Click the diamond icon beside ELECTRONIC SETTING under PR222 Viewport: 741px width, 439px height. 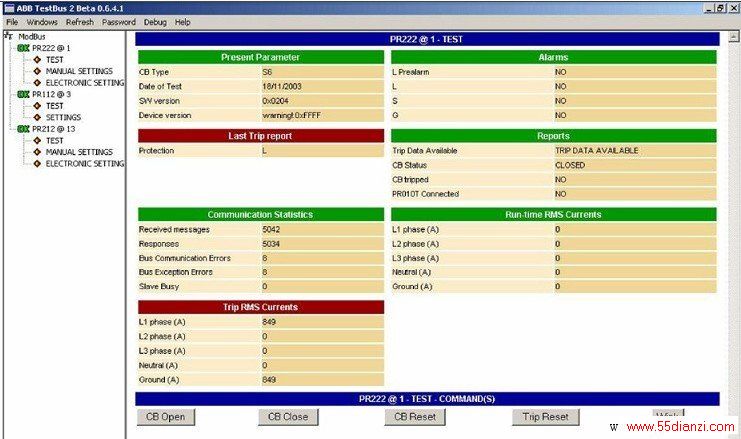pos(37,83)
